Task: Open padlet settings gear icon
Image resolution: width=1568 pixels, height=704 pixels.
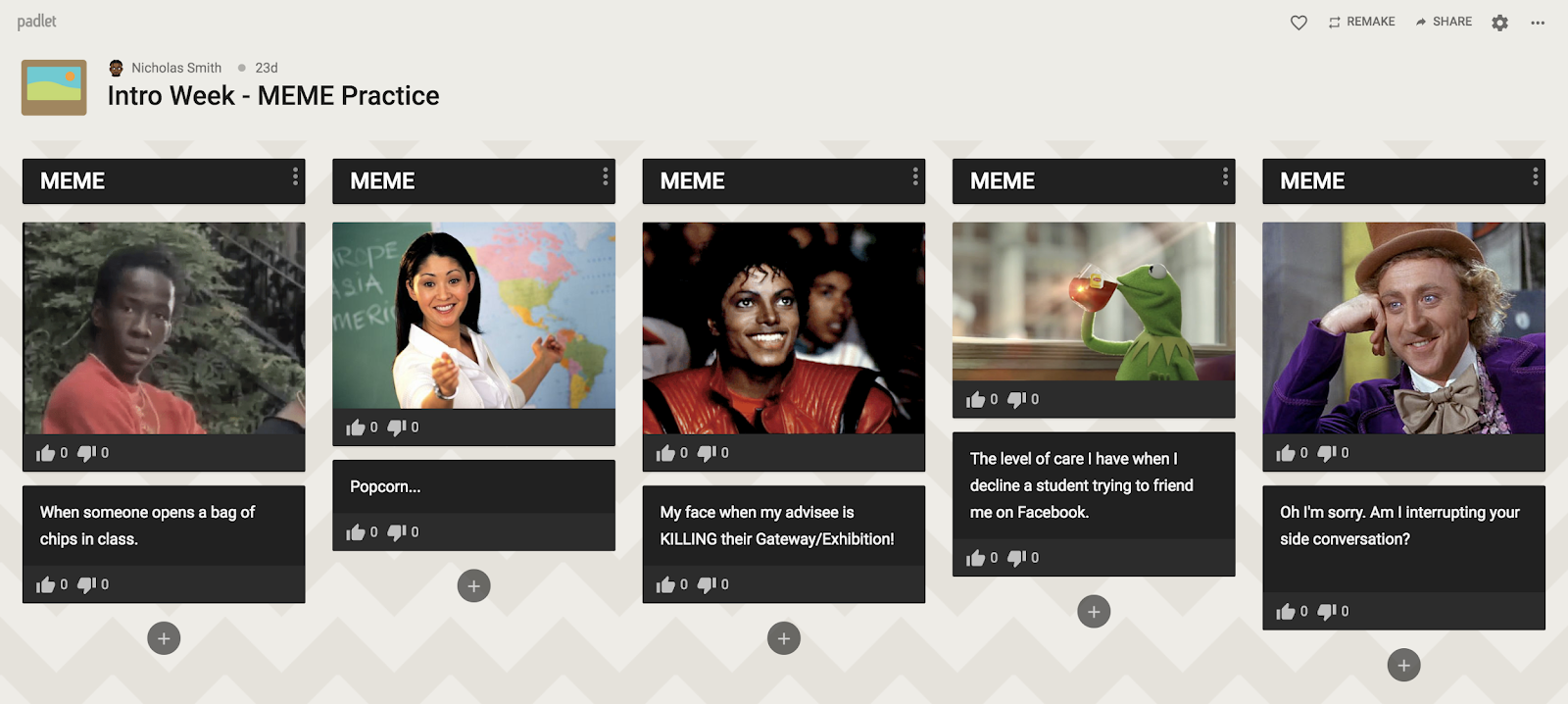Action: [x=1499, y=23]
